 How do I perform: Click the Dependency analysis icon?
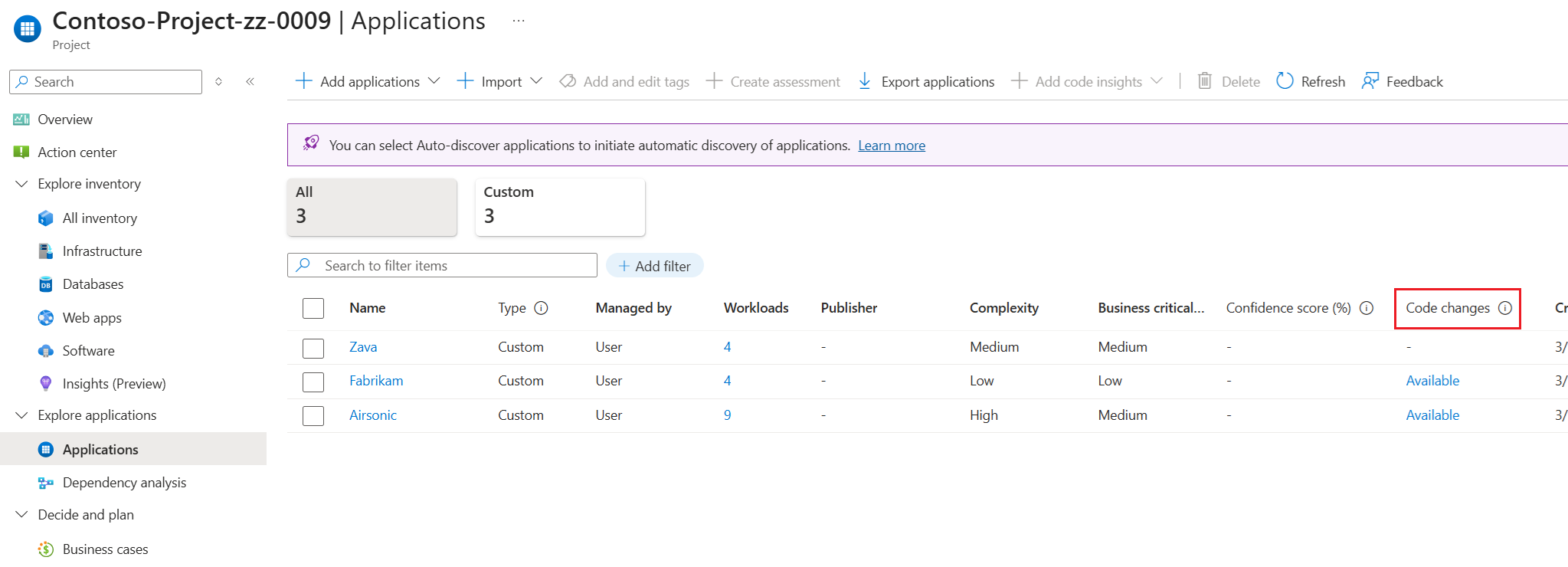(x=46, y=483)
